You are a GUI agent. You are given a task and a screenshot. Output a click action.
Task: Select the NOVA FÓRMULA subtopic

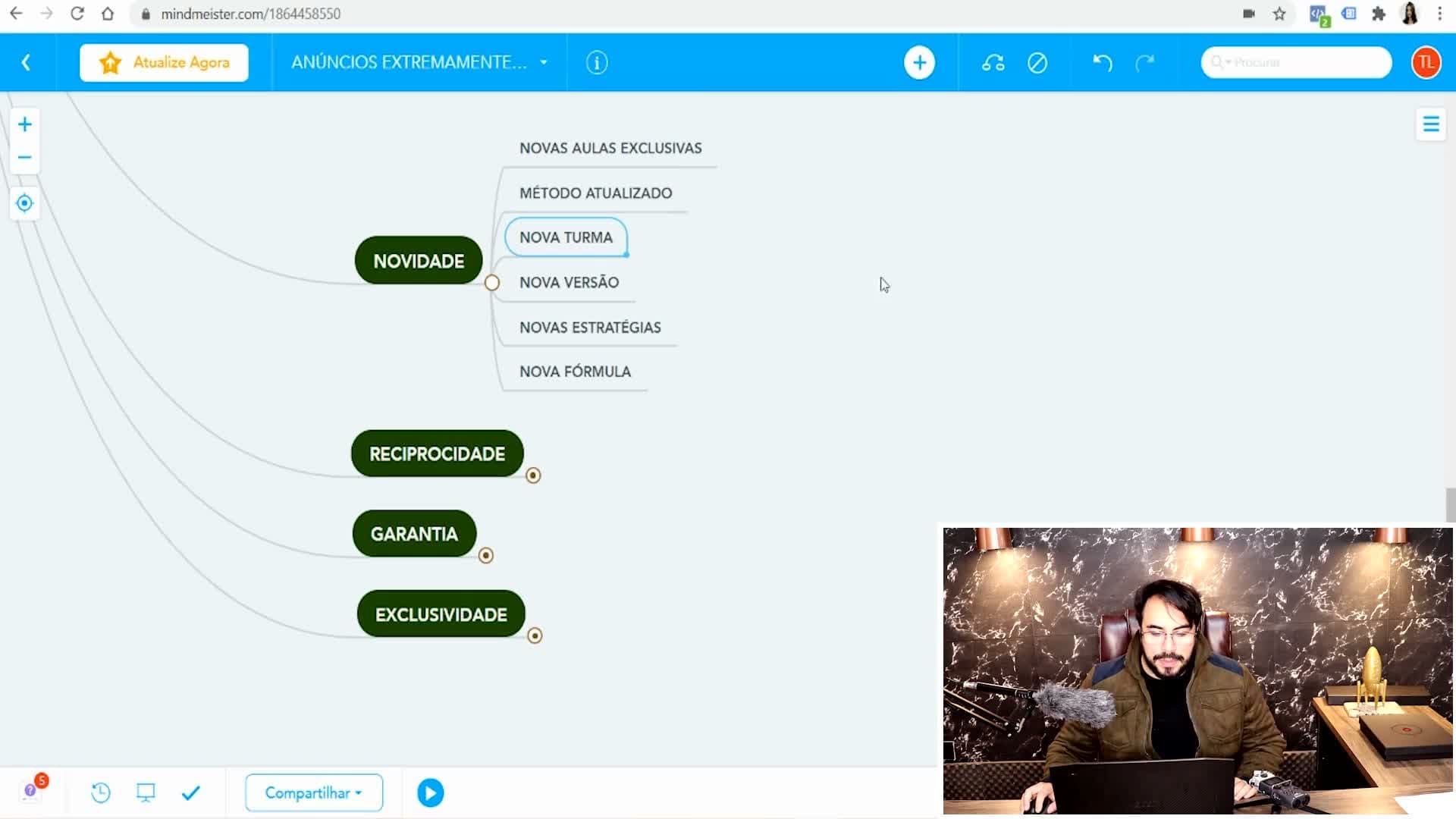tap(575, 372)
